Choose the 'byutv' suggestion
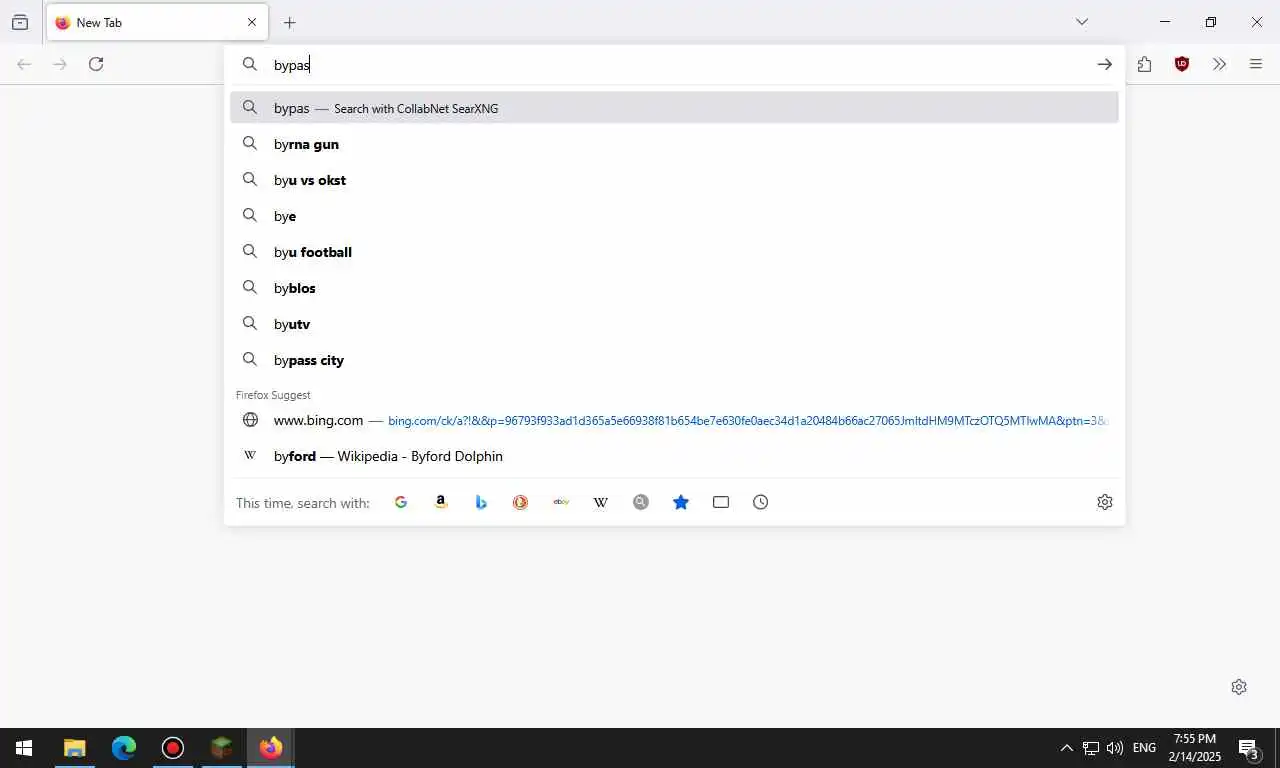The width and height of the screenshot is (1280, 768). click(674, 324)
